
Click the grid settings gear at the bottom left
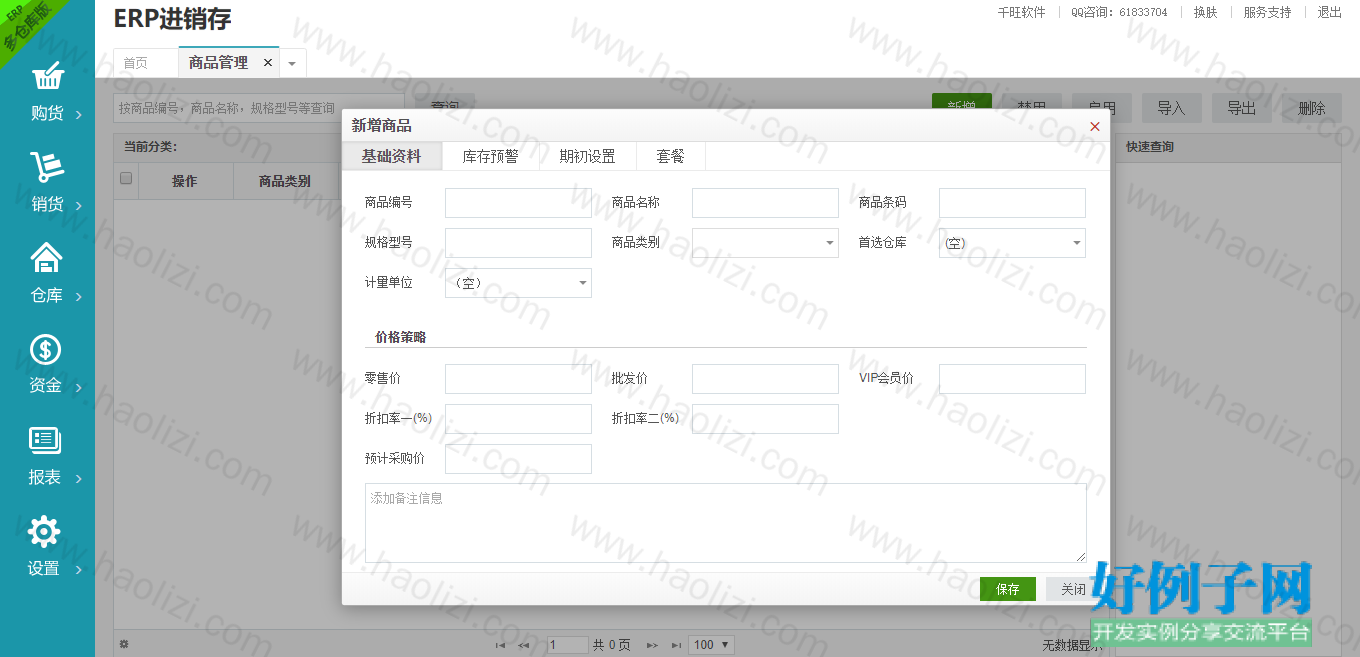tap(124, 644)
